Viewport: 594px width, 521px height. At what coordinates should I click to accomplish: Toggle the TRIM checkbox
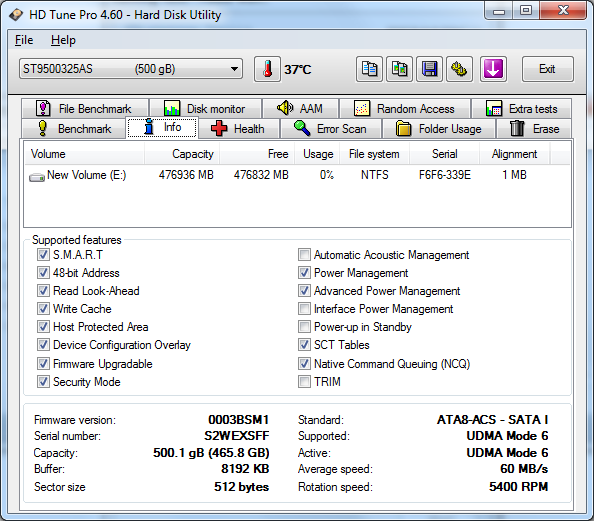(x=304, y=382)
